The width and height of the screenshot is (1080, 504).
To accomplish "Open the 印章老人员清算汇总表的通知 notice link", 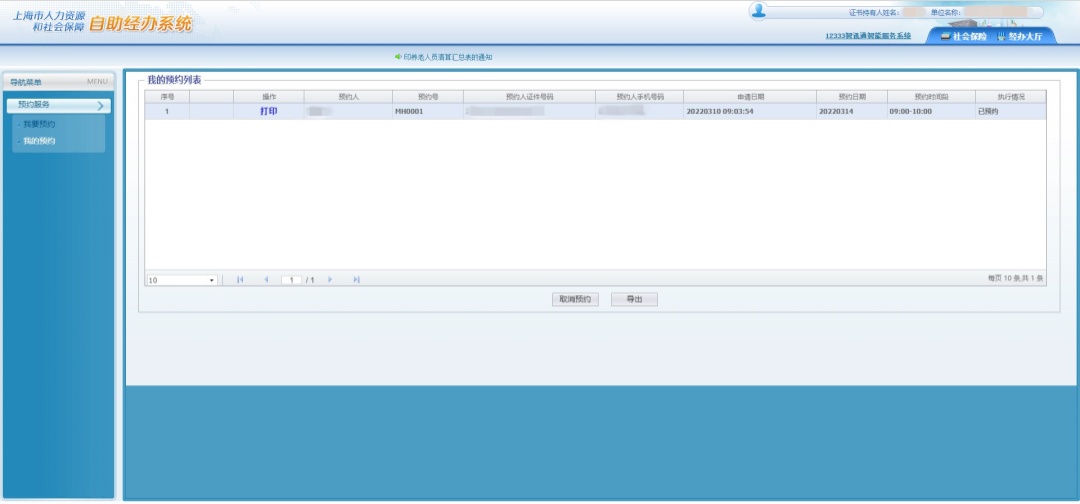I will click(448, 57).
